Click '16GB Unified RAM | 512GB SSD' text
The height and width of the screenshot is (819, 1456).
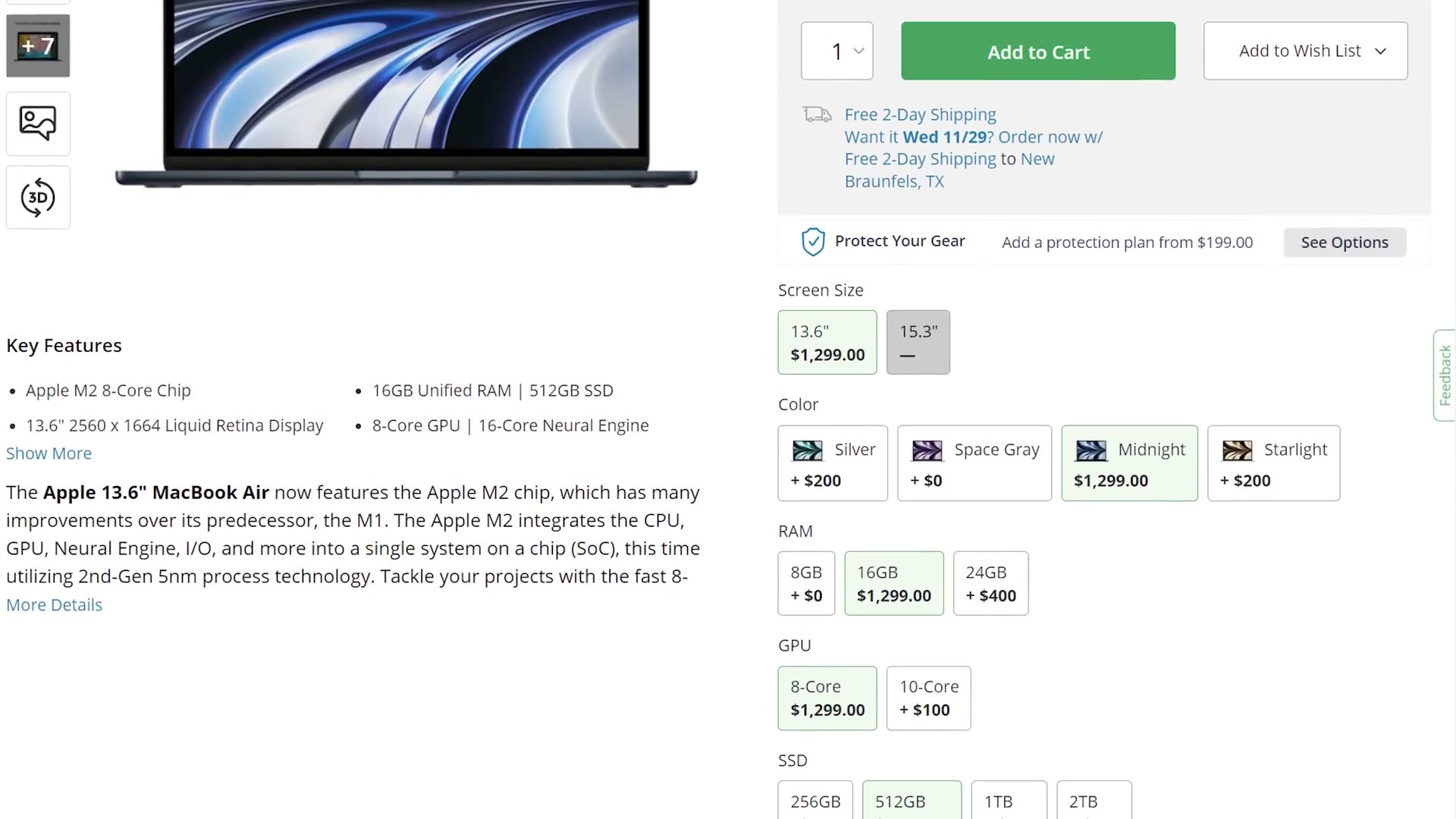pos(493,391)
